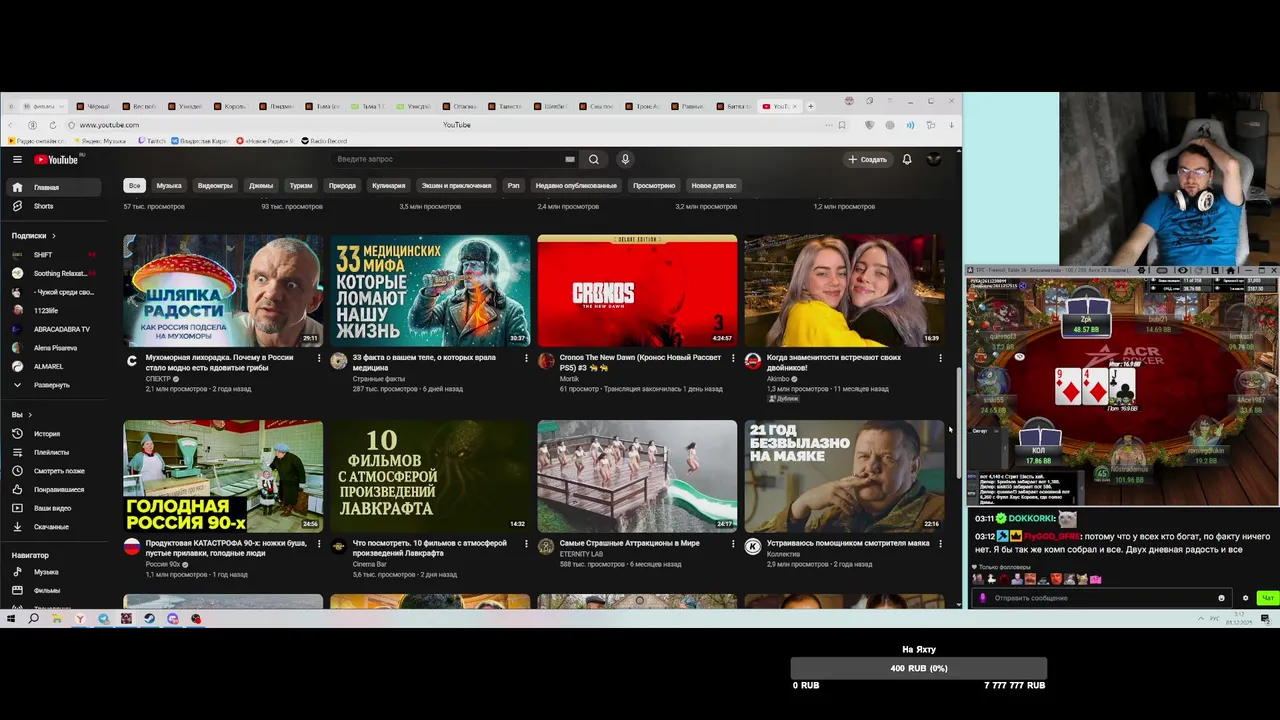1280x720 pixels.
Task: Open SHIFT channel subscription
Action: (x=52, y=255)
